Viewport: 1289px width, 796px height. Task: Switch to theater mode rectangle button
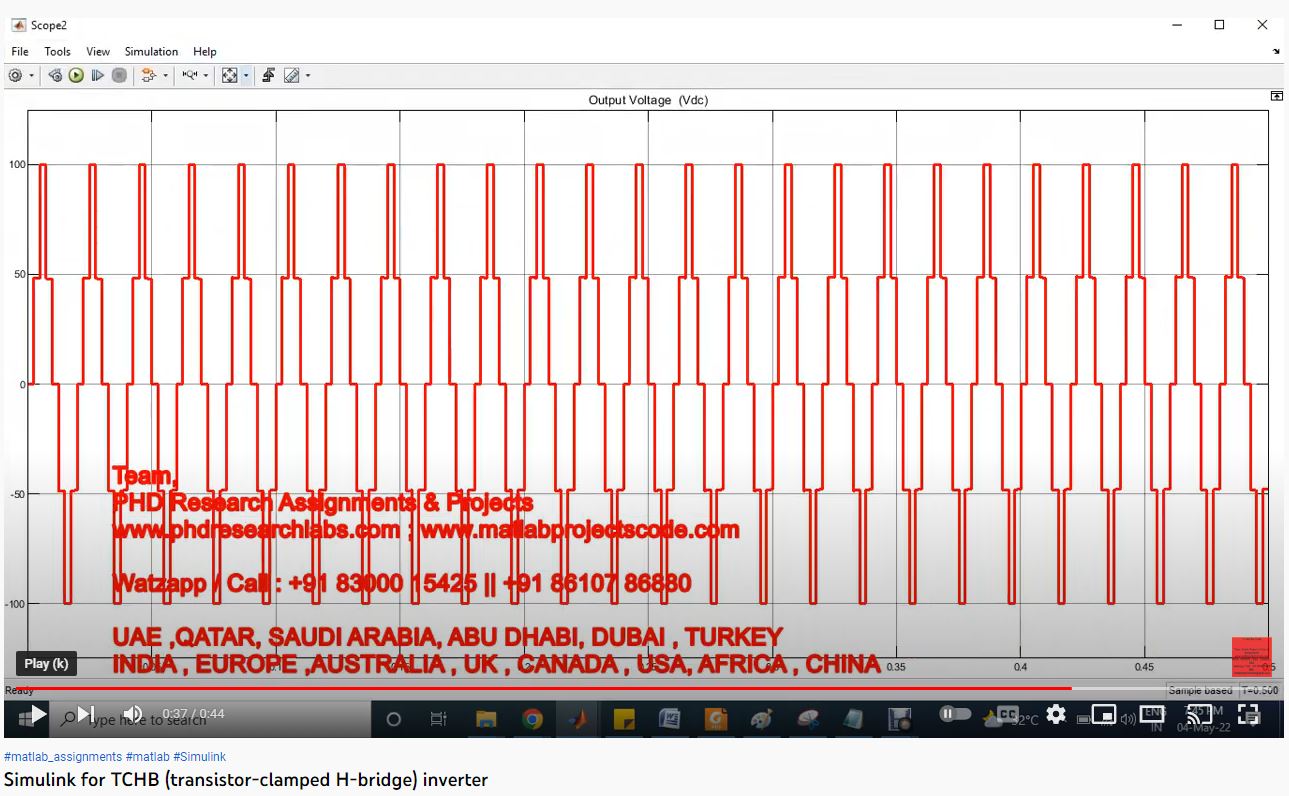pyautogui.click(x=1151, y=714)
